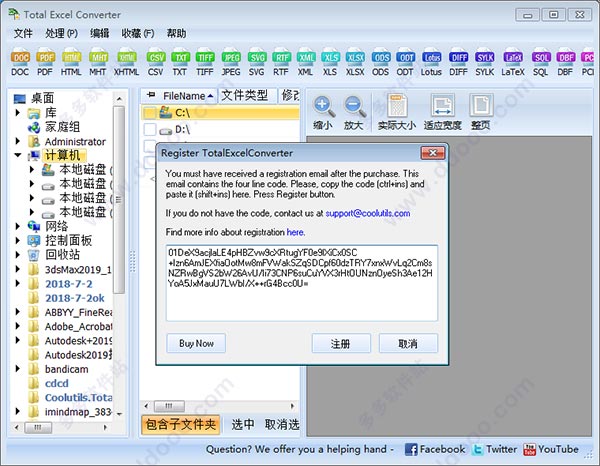600x466 pixels.
Task: Select the 2018-7-2ok folder in tree
Action: point(75,298)
